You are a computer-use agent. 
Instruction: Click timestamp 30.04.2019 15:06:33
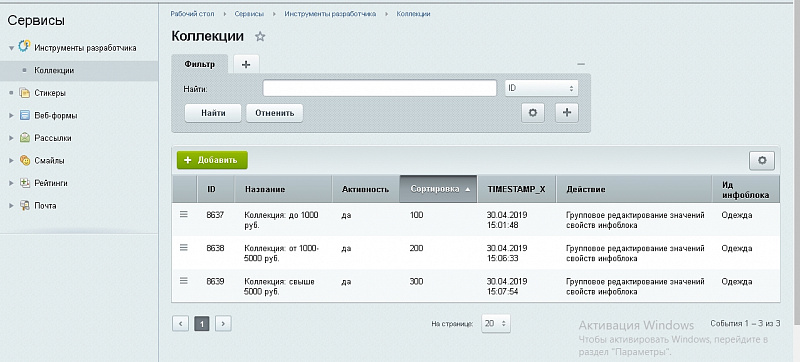(x=507, y=253)
